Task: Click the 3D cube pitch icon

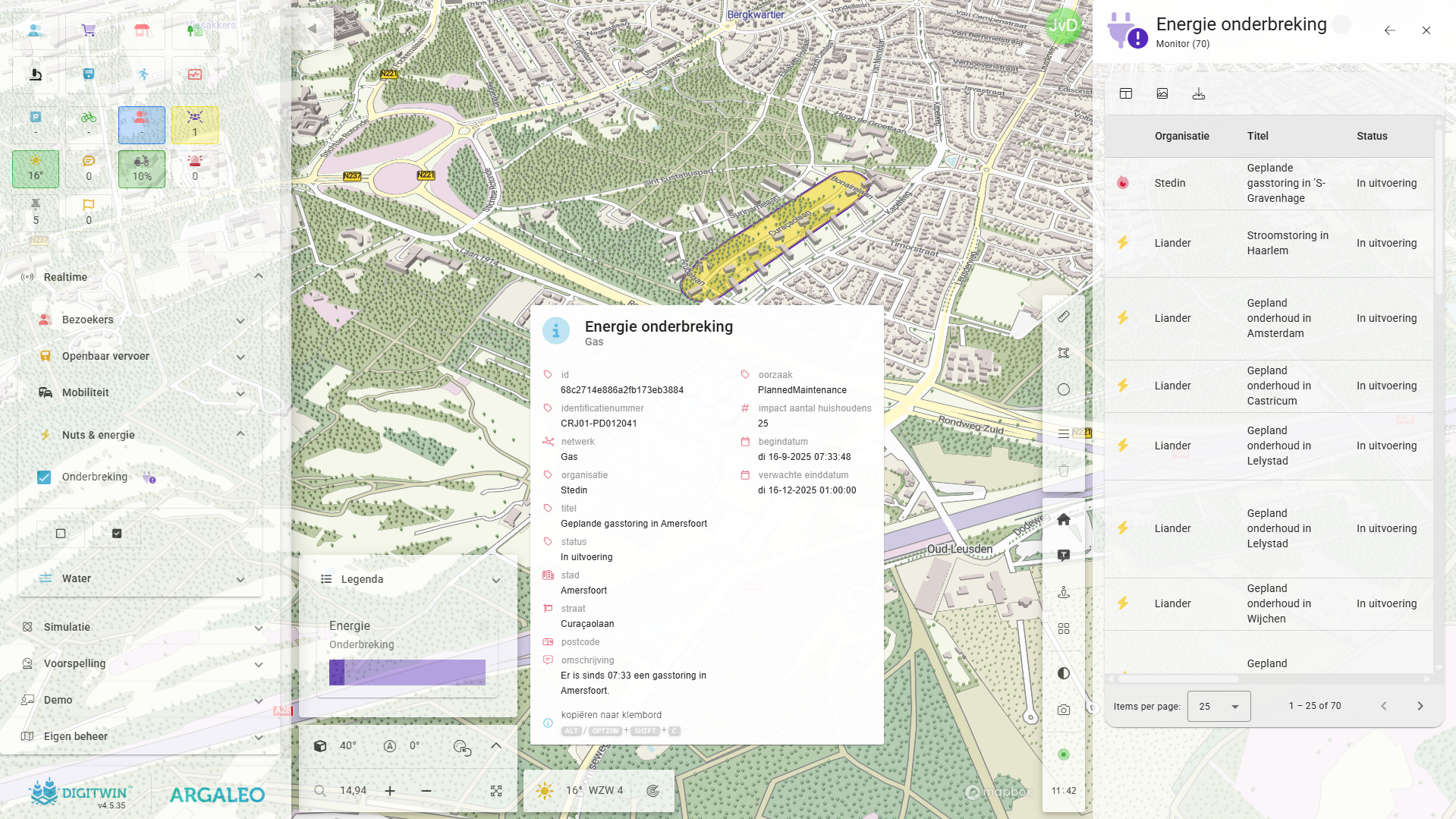Action: tap(320, 745)
